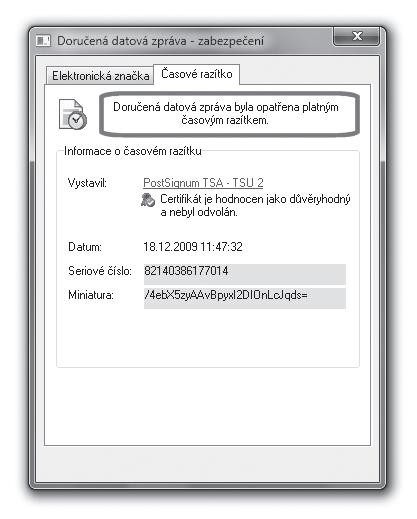Screen dimensions: 417x519
Task: Click the timestamp document clock icon
Action: 73,114
